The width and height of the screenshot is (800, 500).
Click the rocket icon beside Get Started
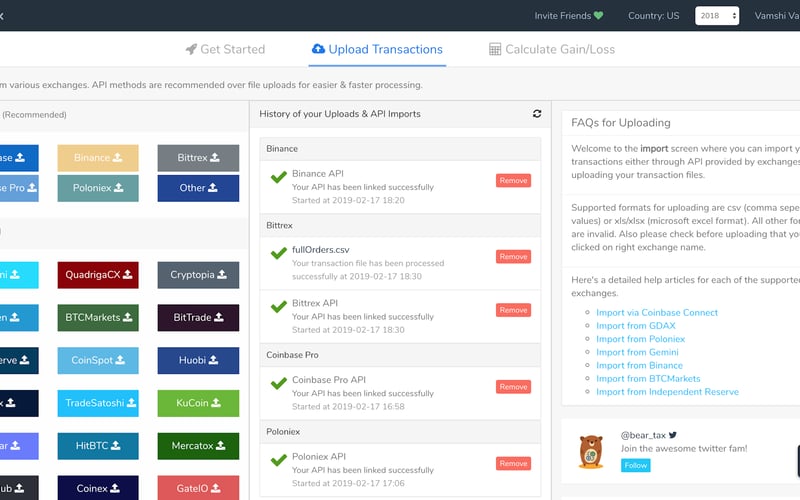tap(191, 49)
